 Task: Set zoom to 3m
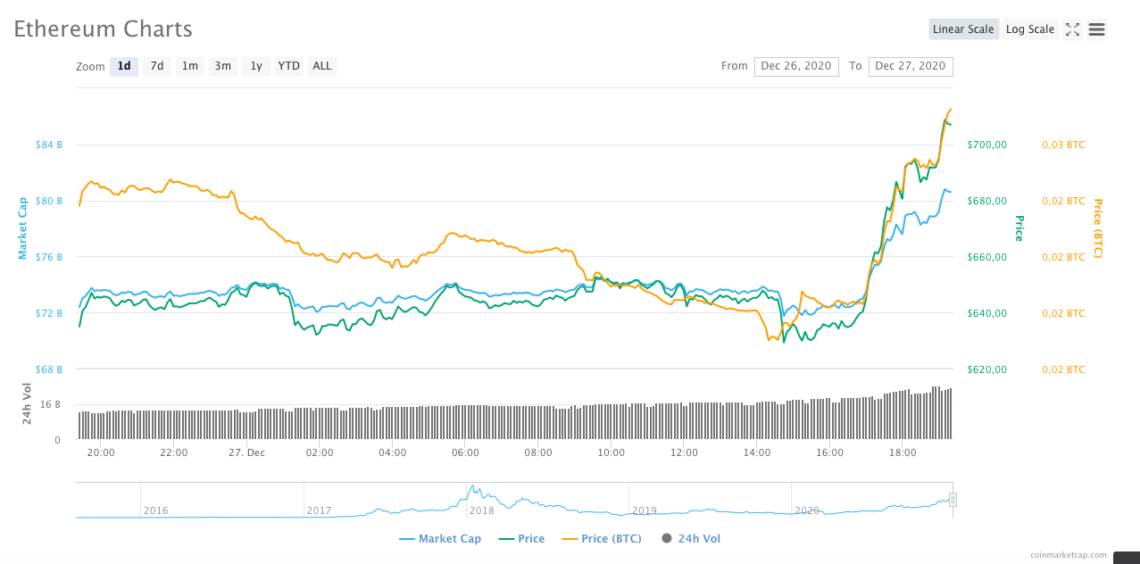(223, 66)
